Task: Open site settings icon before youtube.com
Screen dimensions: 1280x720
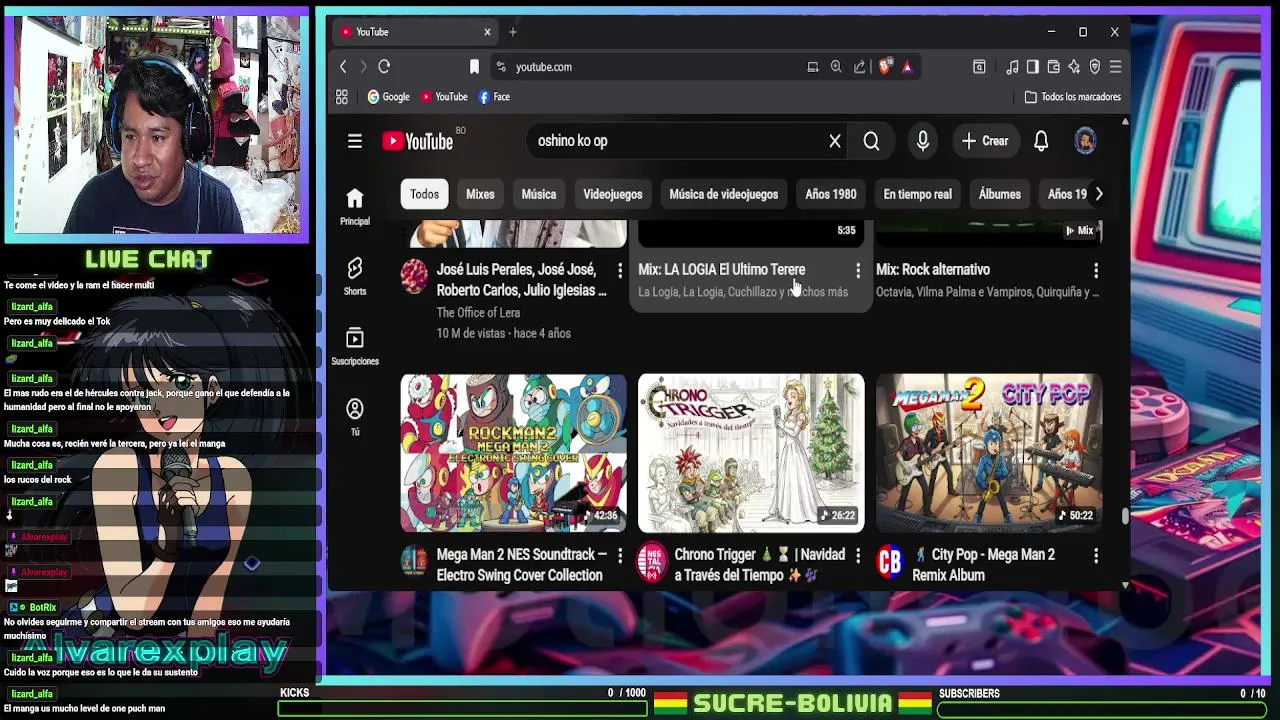Action: (x=501, y=67)
